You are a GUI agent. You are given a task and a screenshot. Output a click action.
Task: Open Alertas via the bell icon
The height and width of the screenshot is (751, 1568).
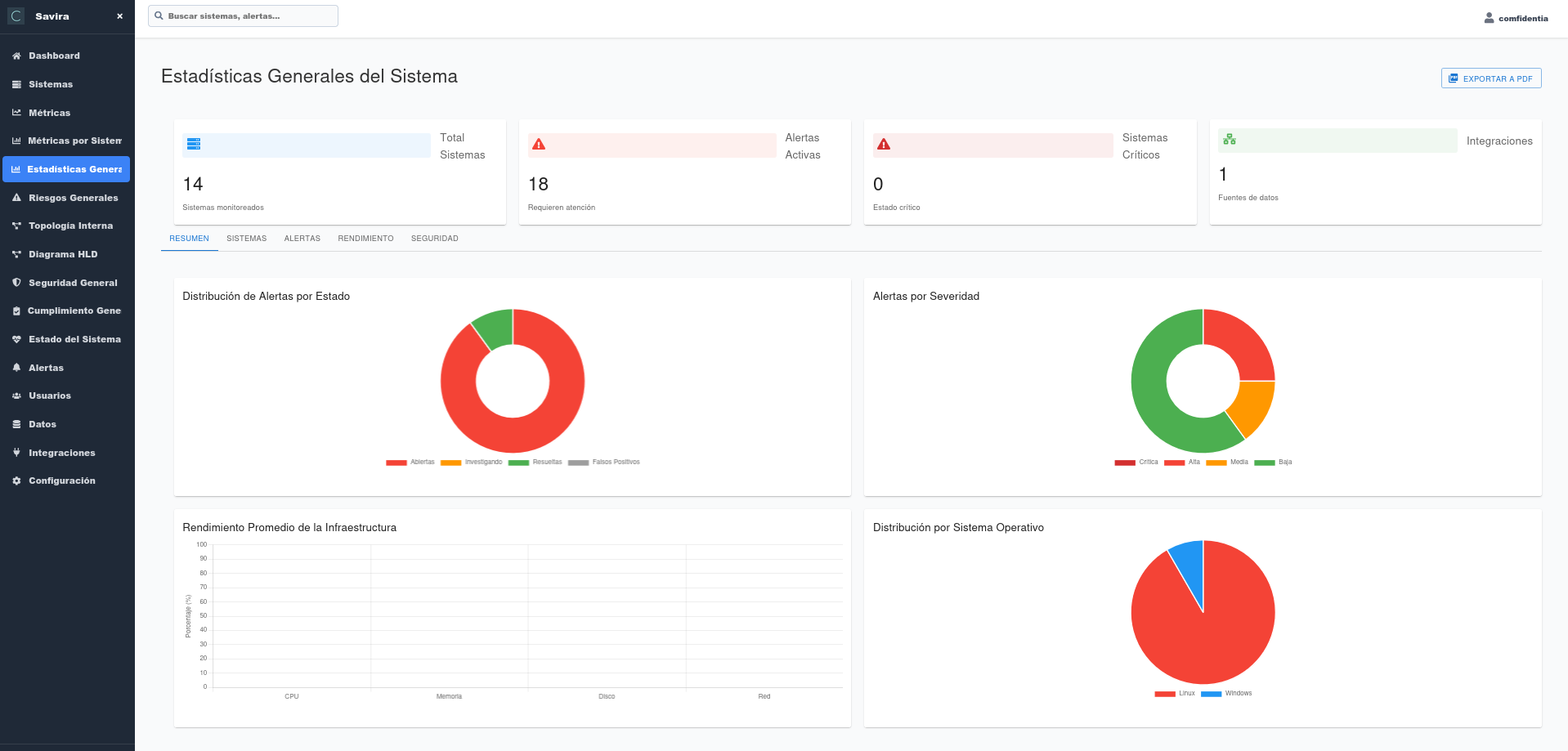(16, 368)
